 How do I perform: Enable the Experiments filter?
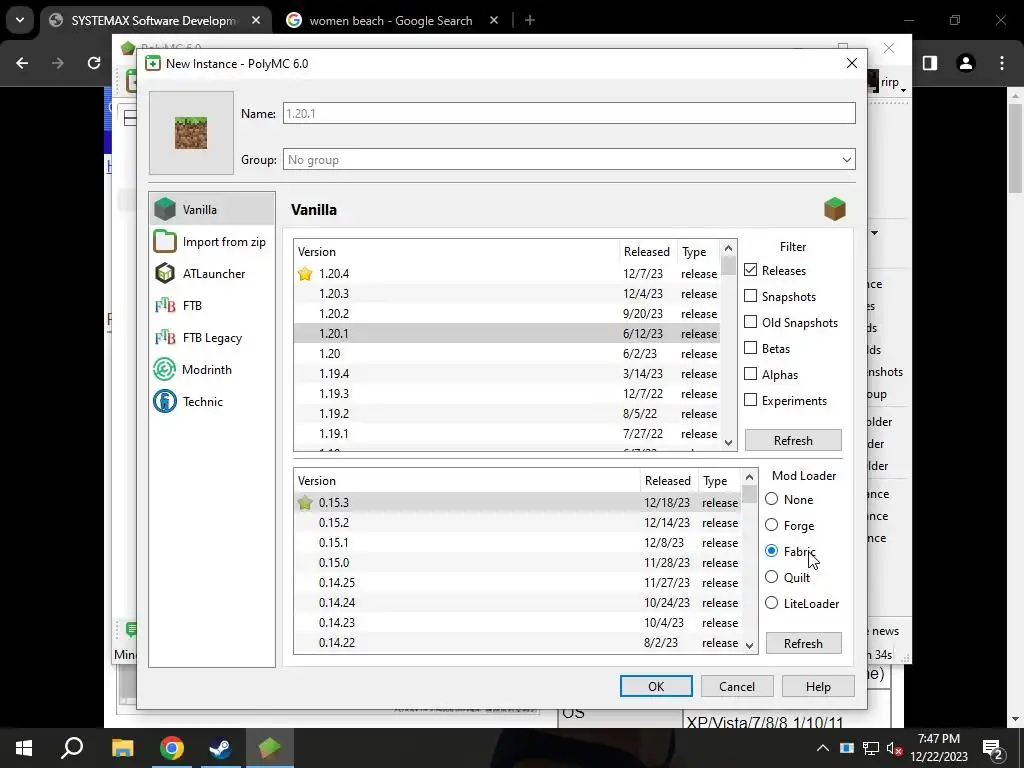[750, 400]
